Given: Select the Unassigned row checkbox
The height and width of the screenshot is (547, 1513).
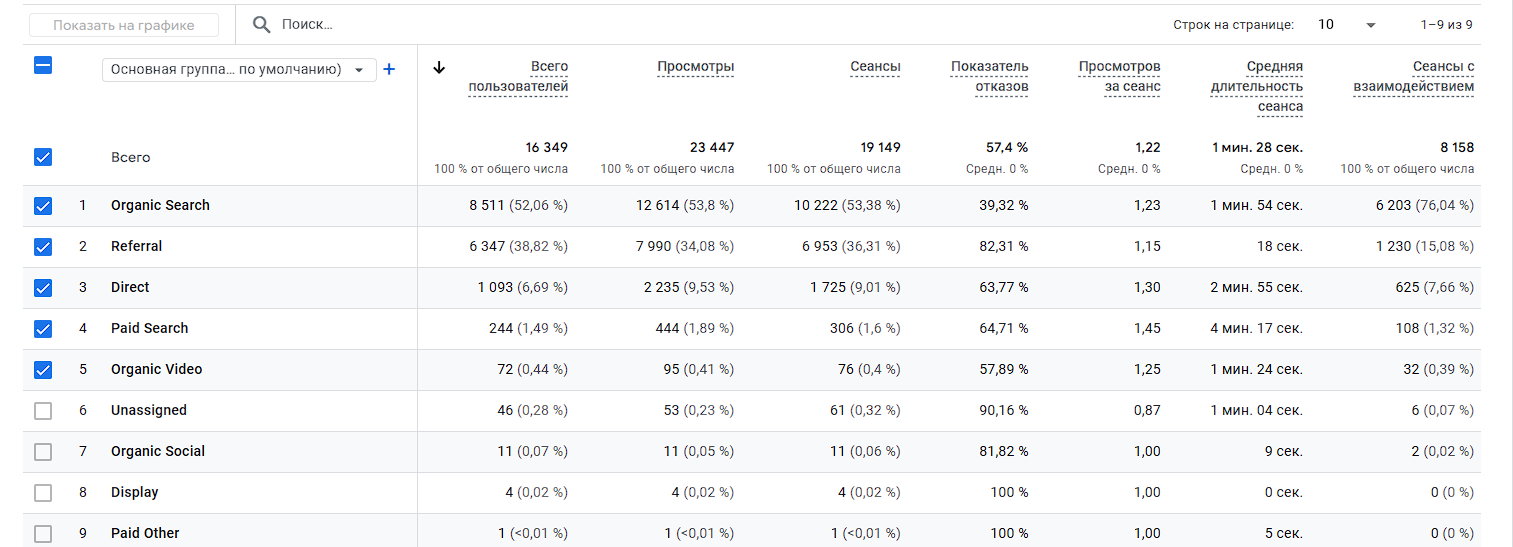Looking at the screenshot, I should [x=43, y=411].
